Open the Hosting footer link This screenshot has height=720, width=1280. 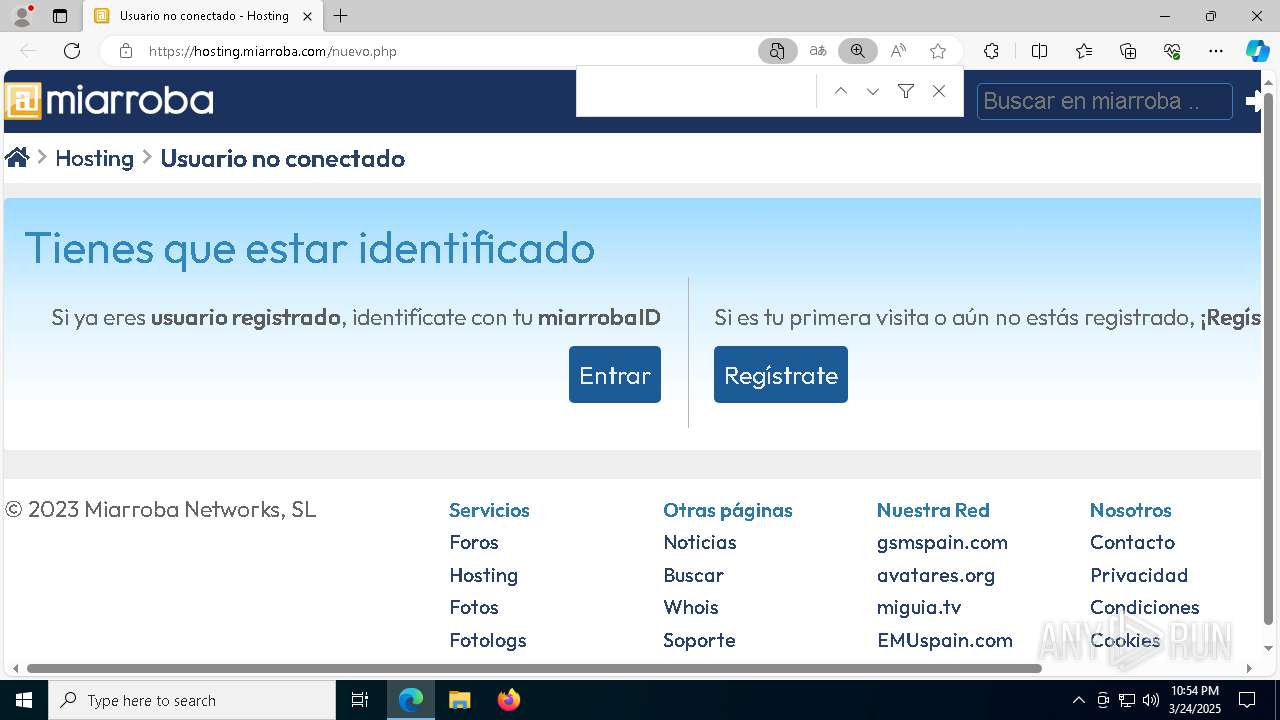click(x=483, y=575)
